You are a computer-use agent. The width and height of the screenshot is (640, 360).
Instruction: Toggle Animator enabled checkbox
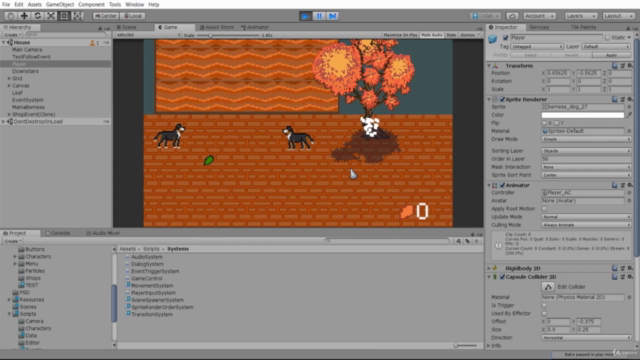click(502, 185)
